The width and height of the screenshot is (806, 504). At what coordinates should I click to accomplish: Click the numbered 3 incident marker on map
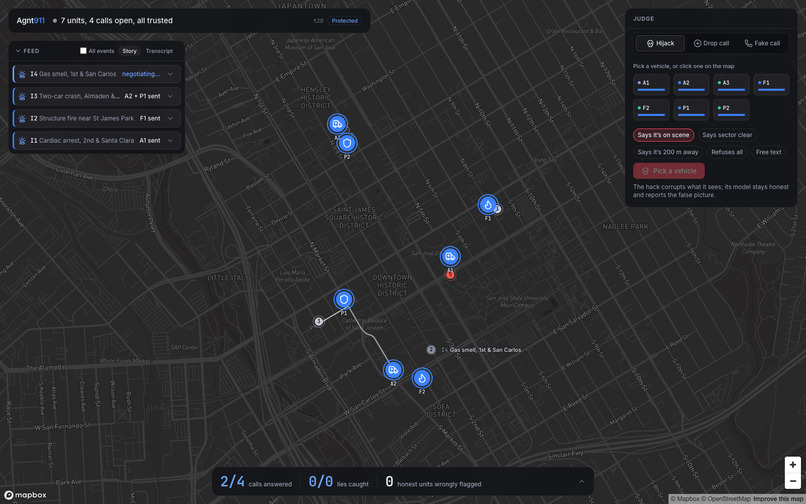click(x=319, y=321)
